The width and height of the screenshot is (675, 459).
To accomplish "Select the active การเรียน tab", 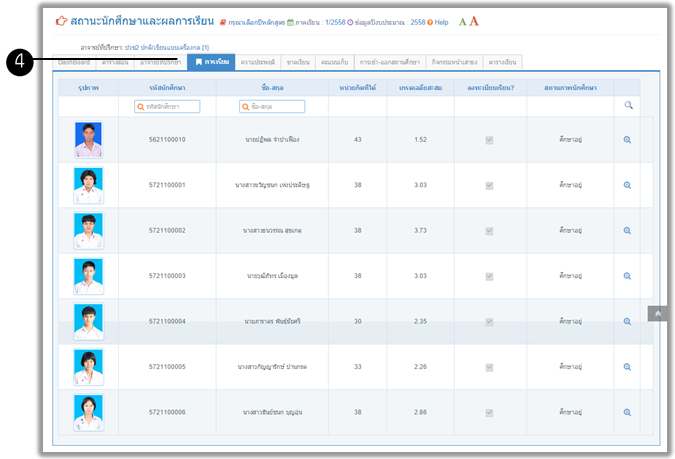I will [212, 62].
